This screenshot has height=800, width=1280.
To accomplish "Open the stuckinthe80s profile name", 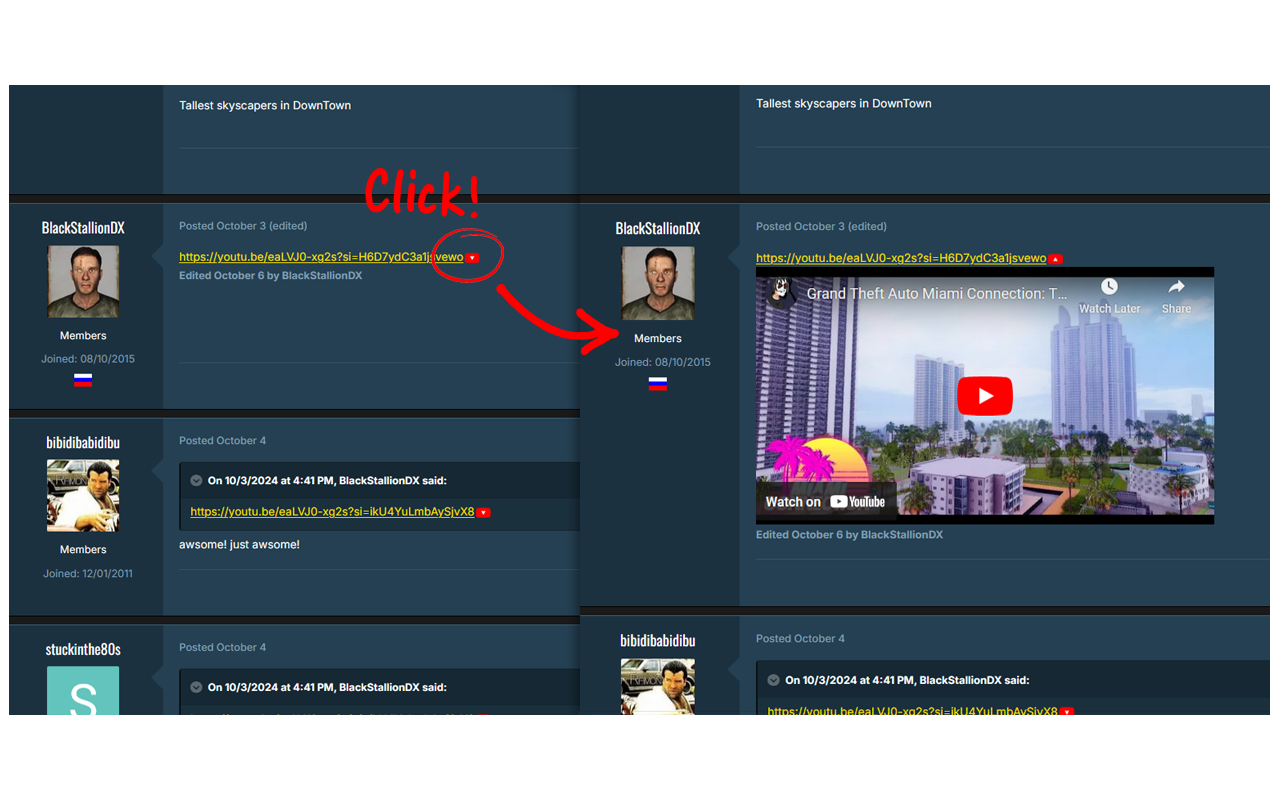I will pos(83,649).
